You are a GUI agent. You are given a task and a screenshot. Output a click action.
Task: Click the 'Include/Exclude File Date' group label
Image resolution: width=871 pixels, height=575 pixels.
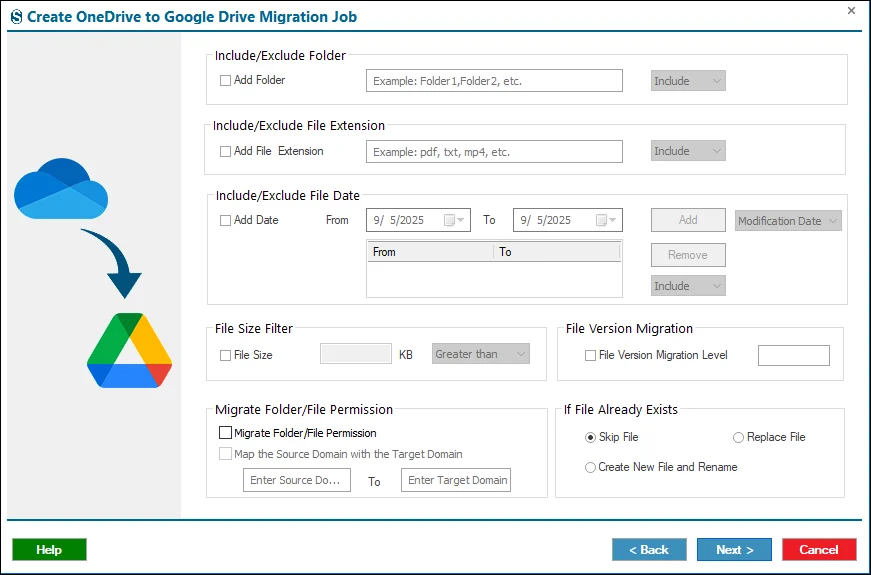[288, 196]
